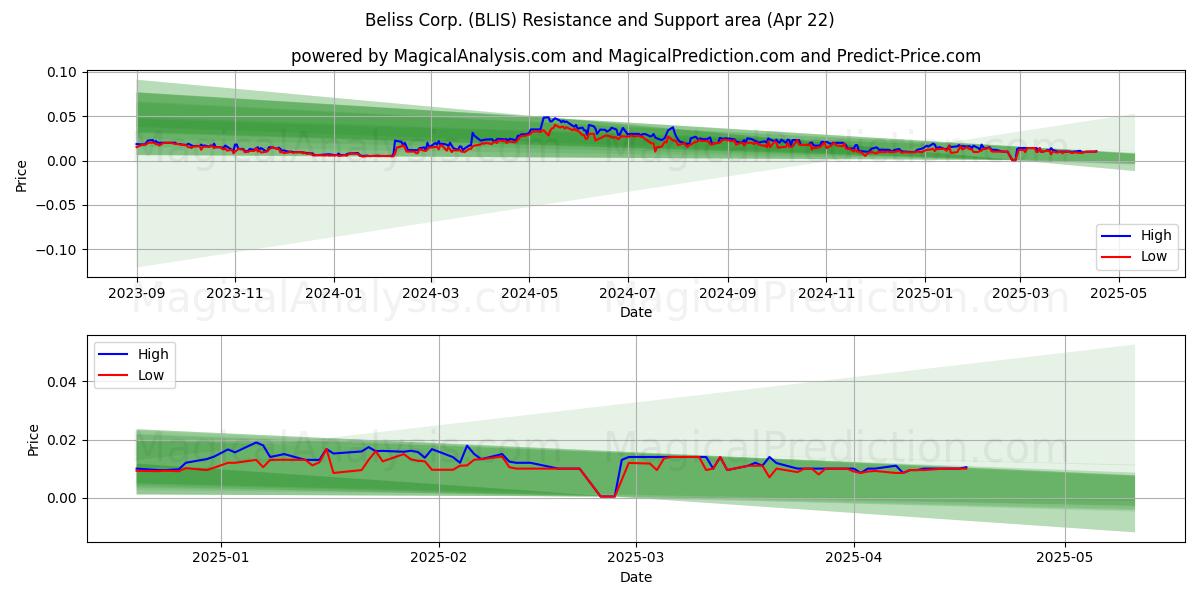
Task: Click the '2024-07' x-axis label on the top chart
Action: click(x=627, y=292)
